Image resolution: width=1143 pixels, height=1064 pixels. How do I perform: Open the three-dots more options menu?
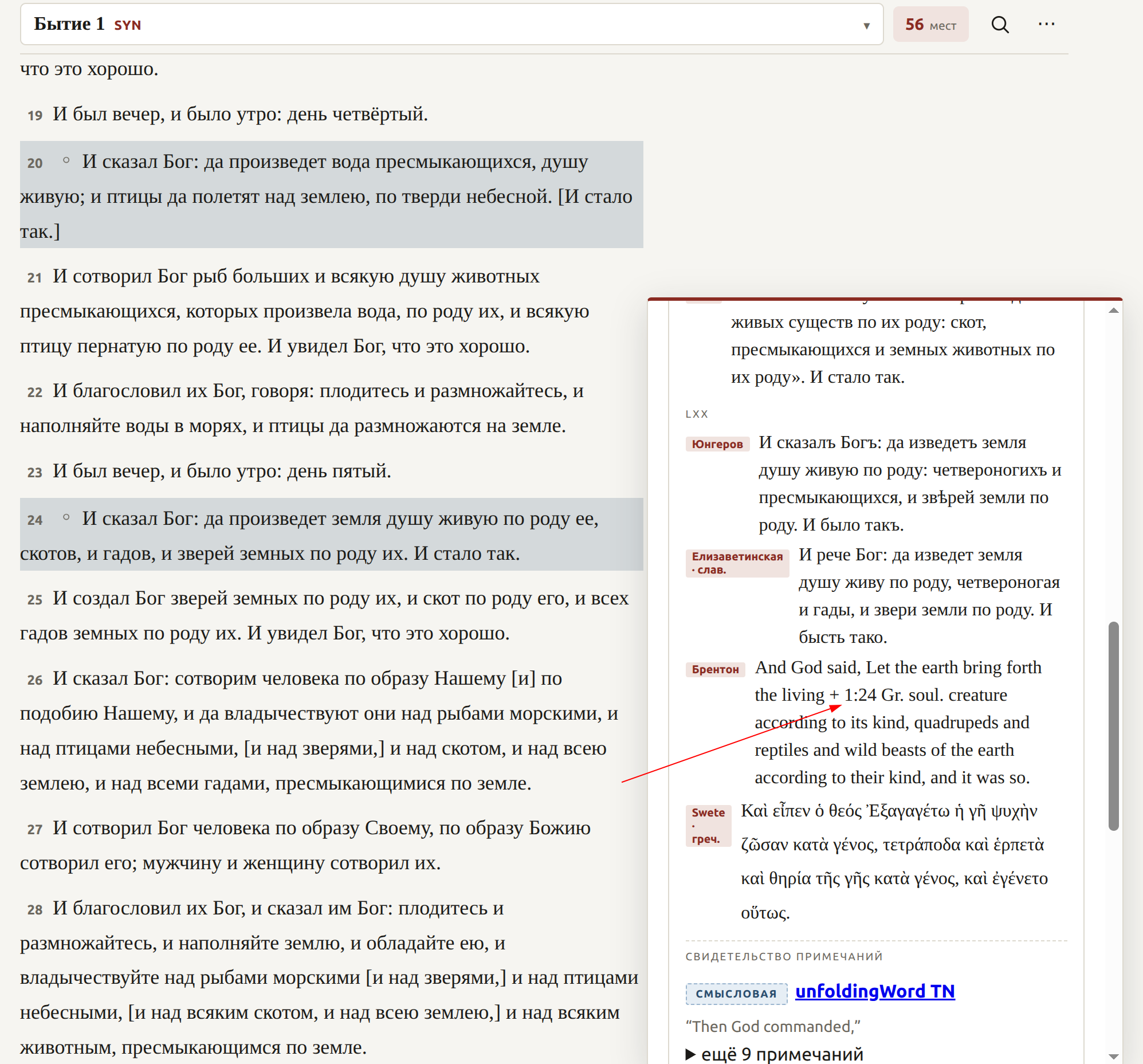coord(1046,24)
